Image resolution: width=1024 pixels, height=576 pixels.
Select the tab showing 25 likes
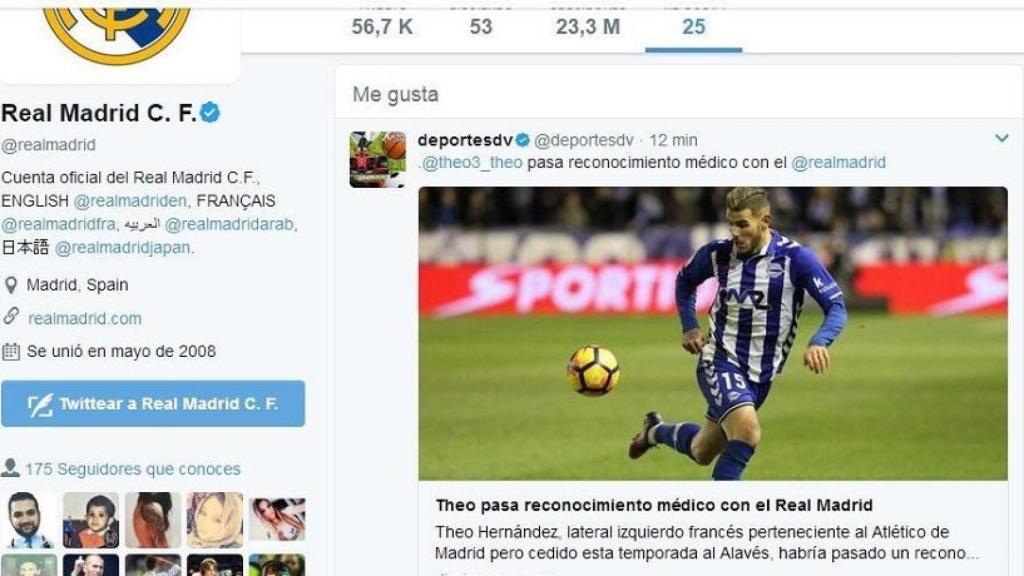[694, 26]
